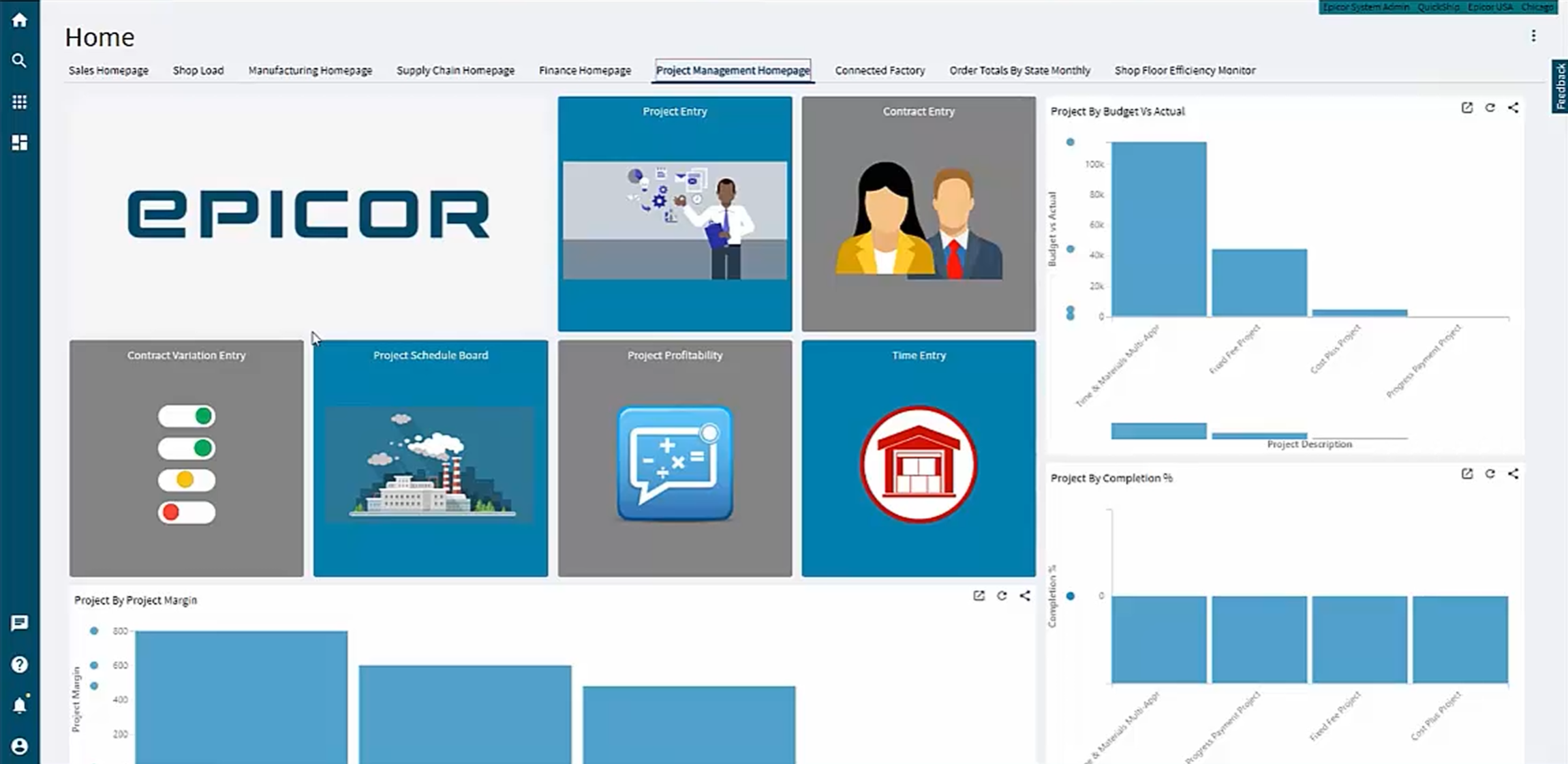Open Shop Floor Efficiency Monitor tab
The height and width of the screenshot is (764, 1568).
point(1185,70)
